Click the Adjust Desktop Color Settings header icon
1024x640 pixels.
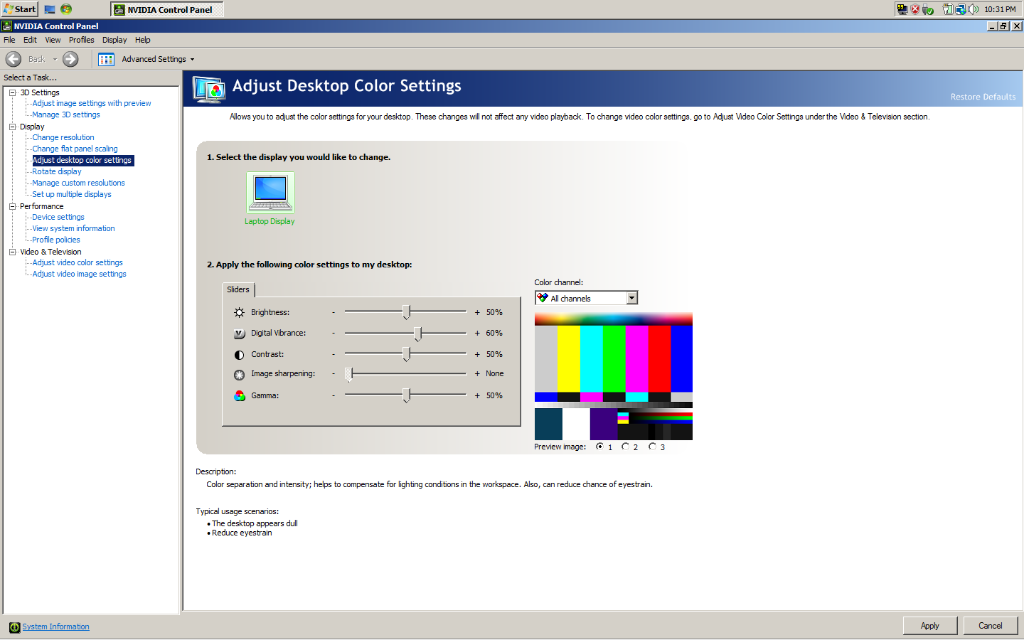[210, 89]
